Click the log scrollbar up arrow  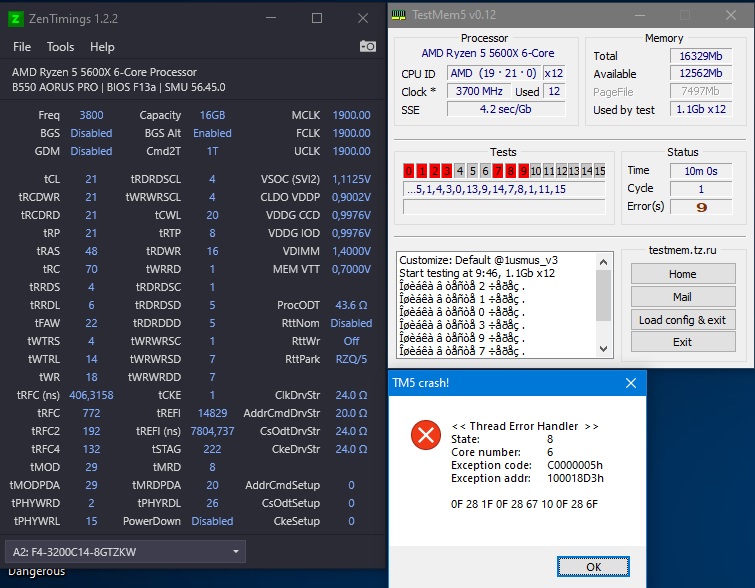[603, 262]
